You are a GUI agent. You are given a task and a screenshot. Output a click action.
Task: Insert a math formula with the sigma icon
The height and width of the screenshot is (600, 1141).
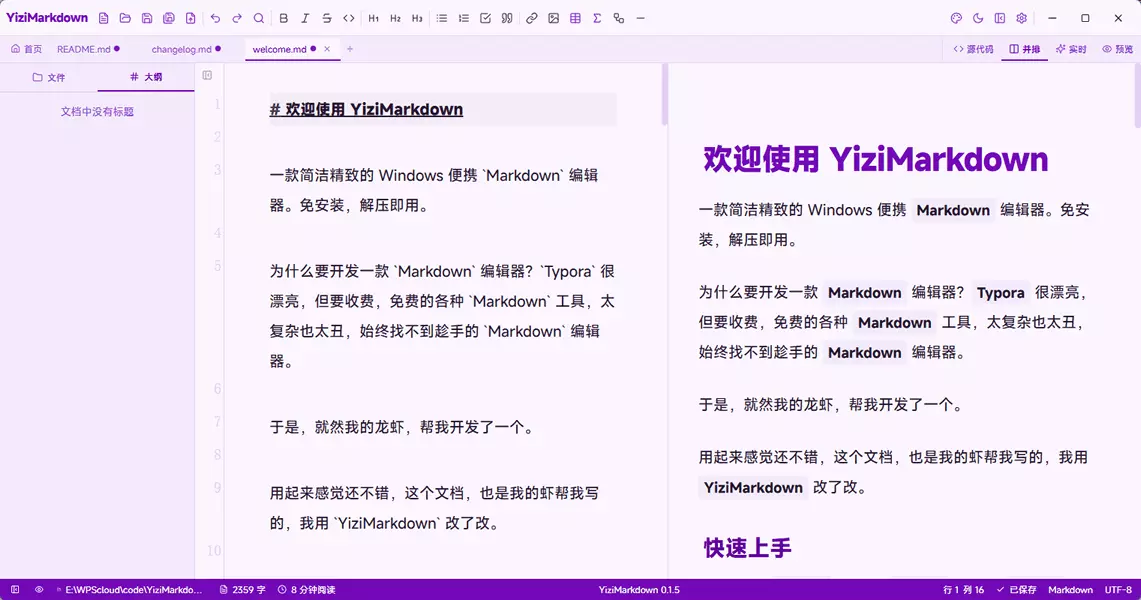[x=597, y=18]
